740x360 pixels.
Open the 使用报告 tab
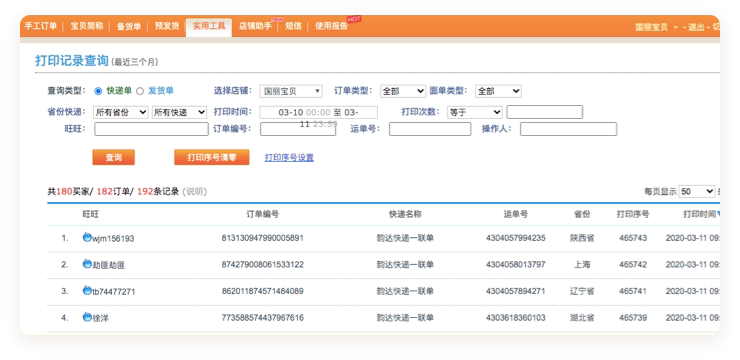coord(331,26)
